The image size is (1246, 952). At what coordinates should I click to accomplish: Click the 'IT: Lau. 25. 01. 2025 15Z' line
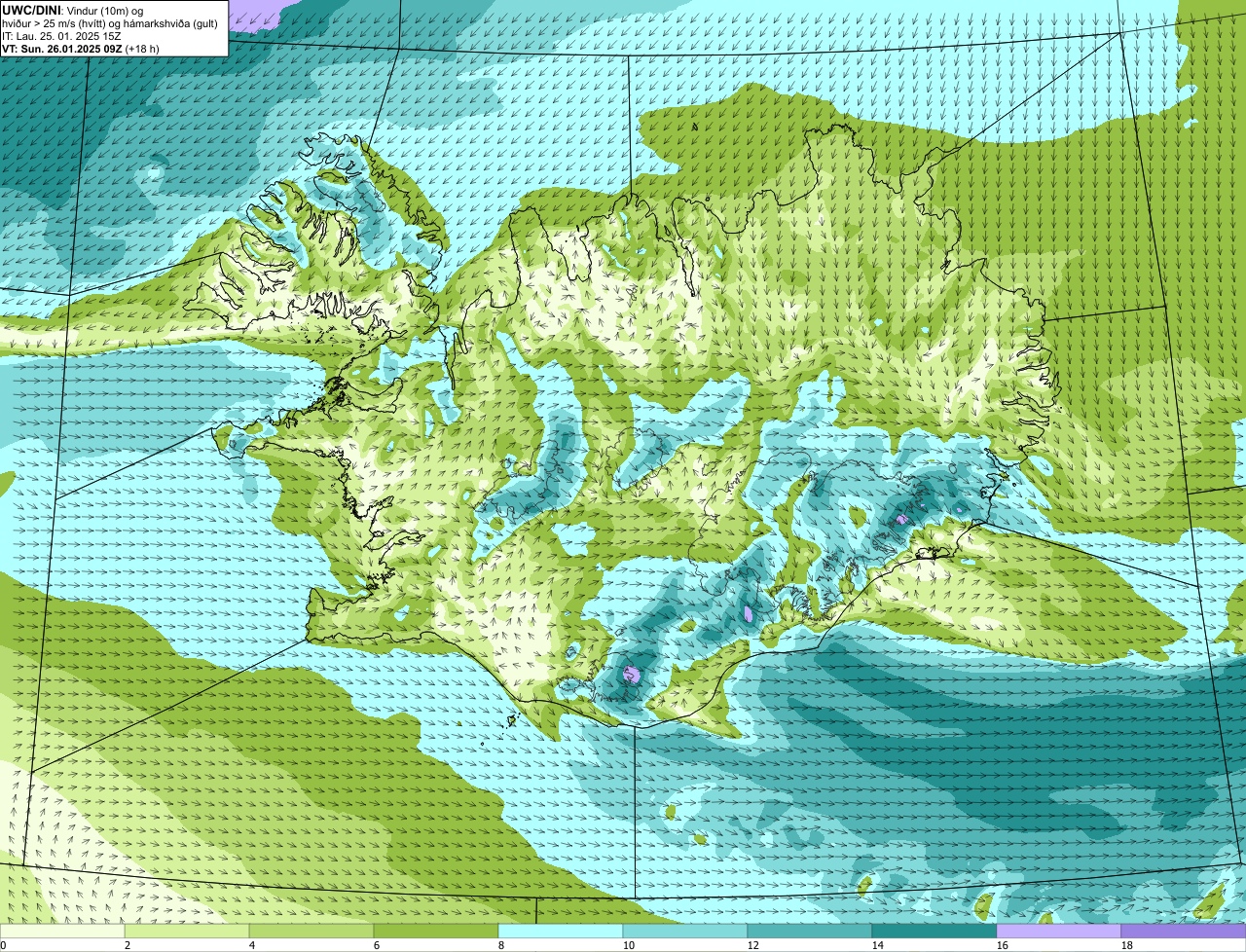pyautogui.click(x=61, y=35)
